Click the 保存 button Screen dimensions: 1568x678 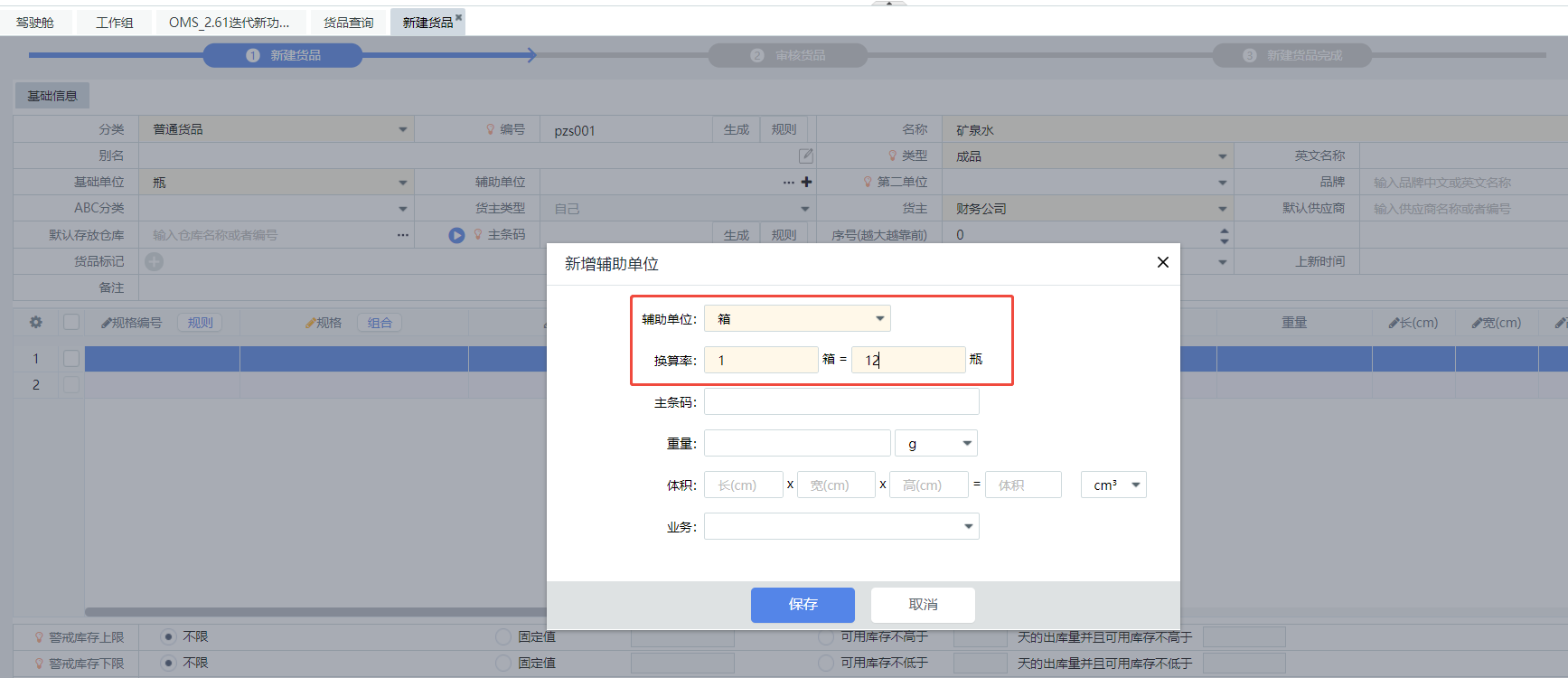click(803, 605)
